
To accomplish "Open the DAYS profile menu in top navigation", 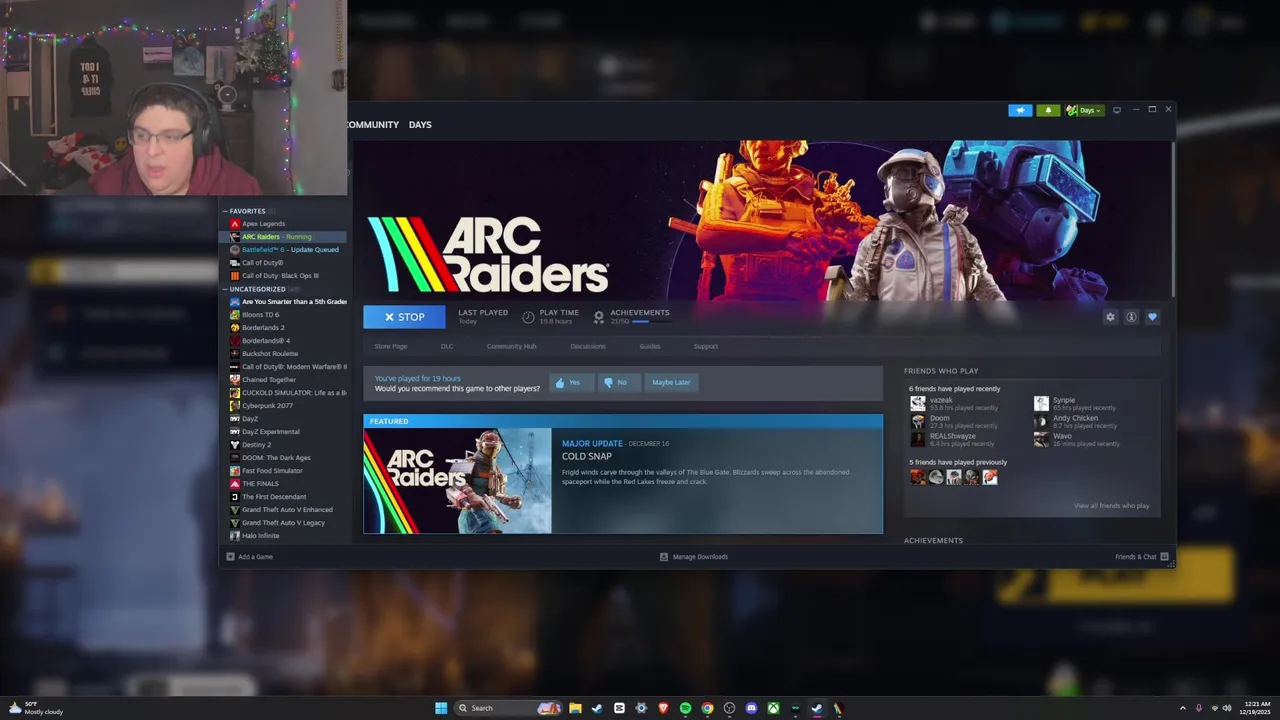I will click(x=420, y=125).
